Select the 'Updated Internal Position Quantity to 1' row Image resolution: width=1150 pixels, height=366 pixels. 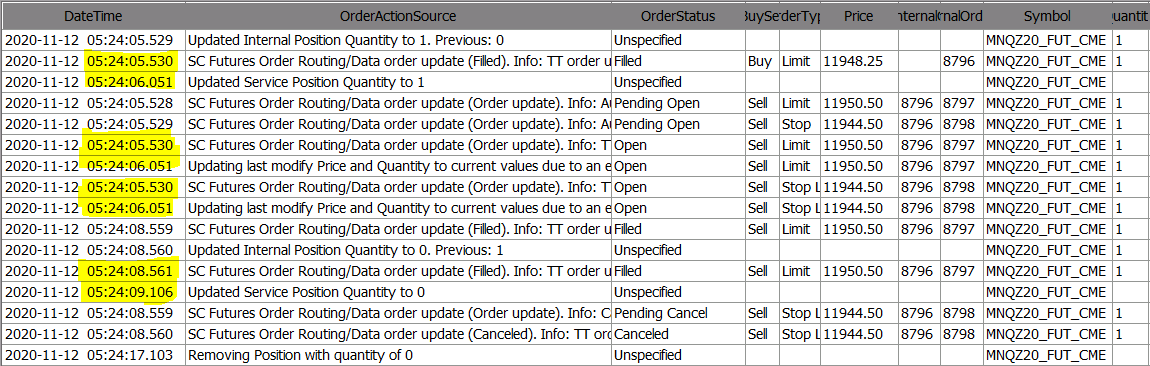(x=575, y=40)
